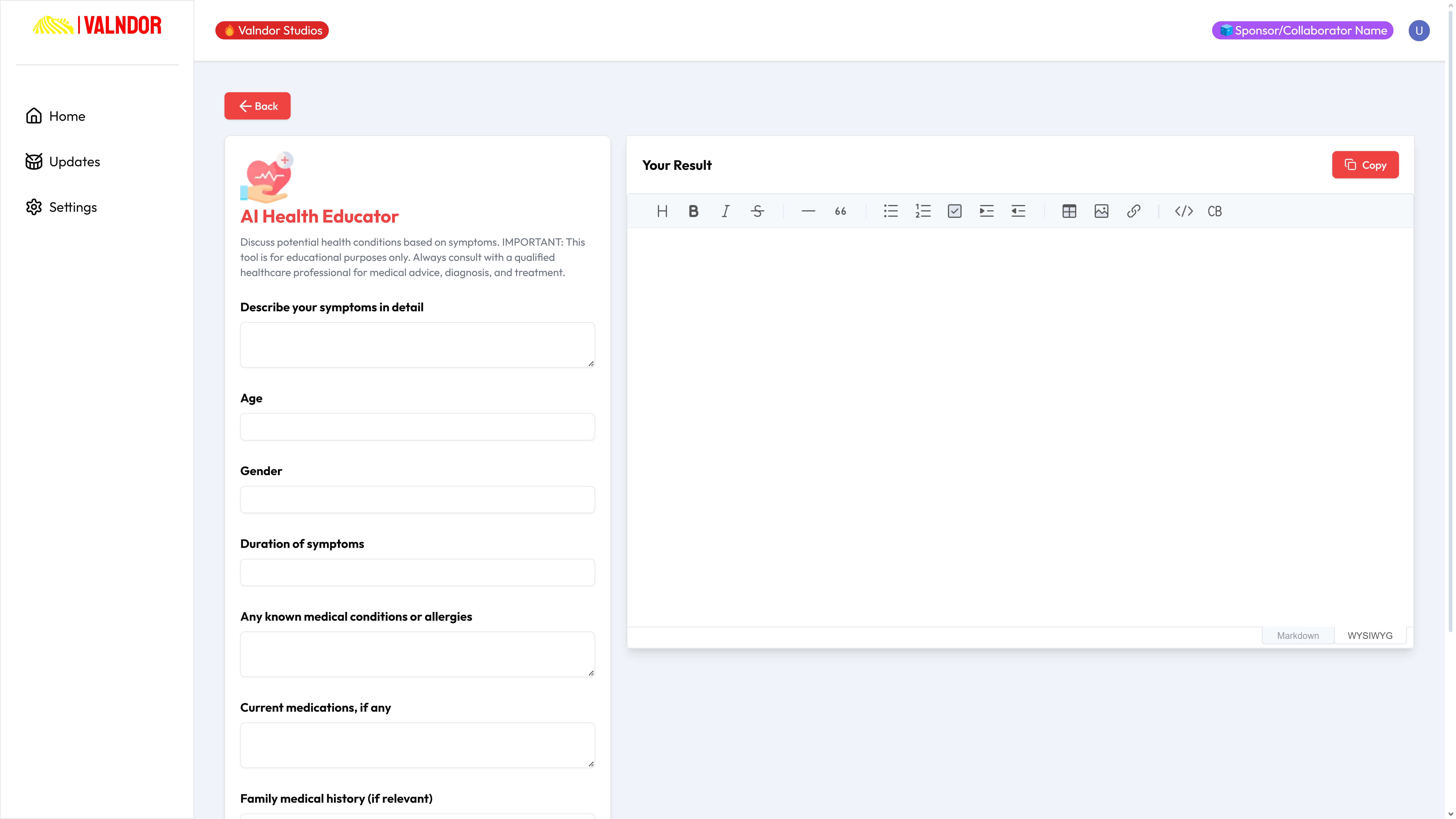This screenshot has height=819, width=1456.
Task: Outdent the selected text
Action: coord(1018,211)
